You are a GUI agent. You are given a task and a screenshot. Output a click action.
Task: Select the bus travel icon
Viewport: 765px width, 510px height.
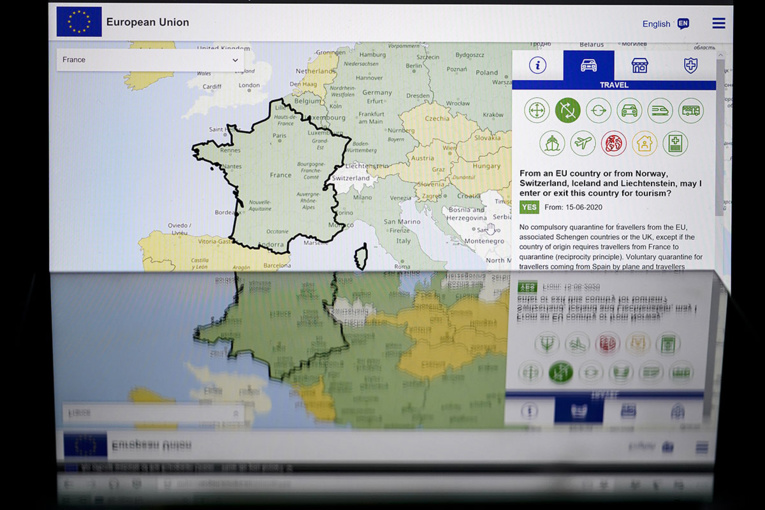(691, 110)
